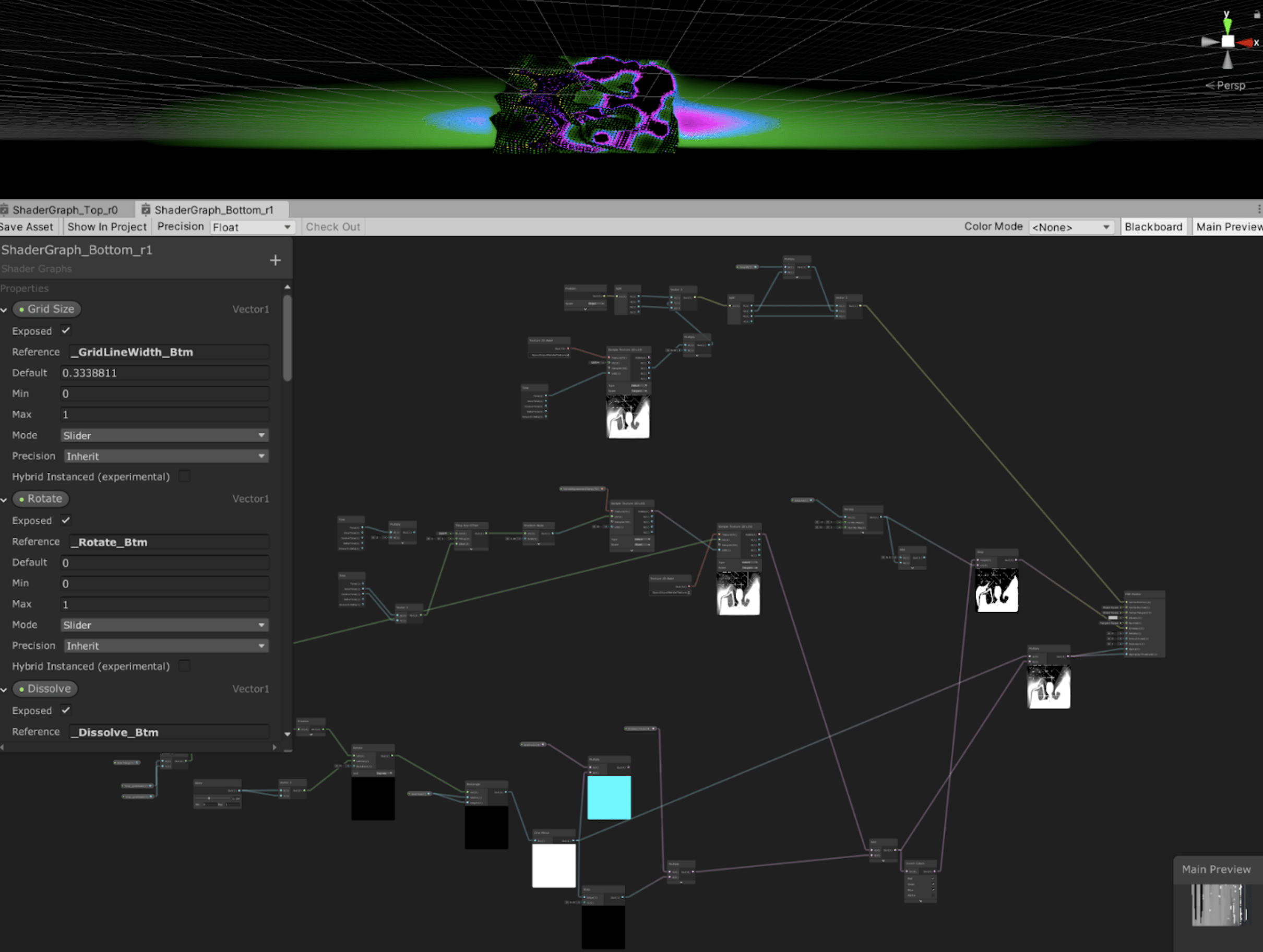Select the ShaderGraph_Bottom_r1 tab
Screen dimensions: 1263x952
(x=213, y=210)
